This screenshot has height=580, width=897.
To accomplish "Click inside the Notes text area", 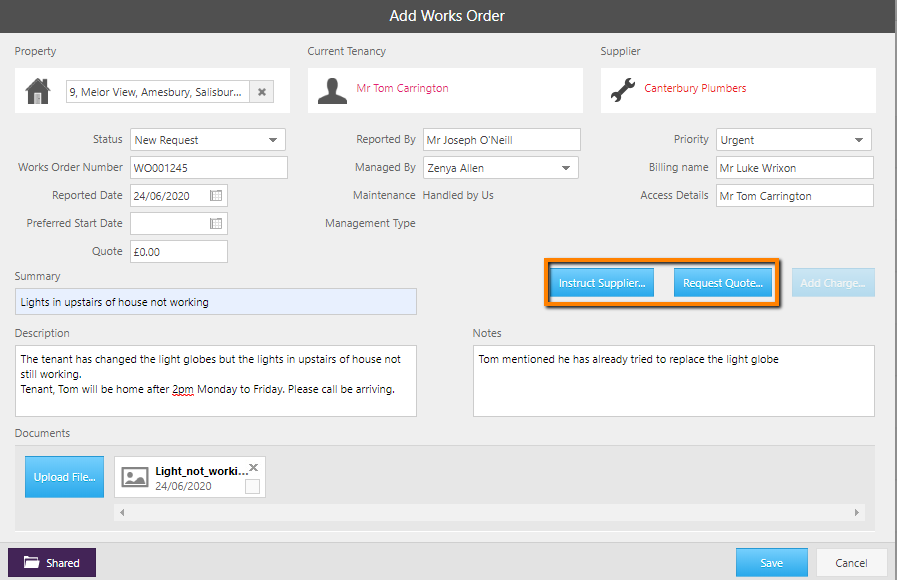I will (x=674, y=381).
